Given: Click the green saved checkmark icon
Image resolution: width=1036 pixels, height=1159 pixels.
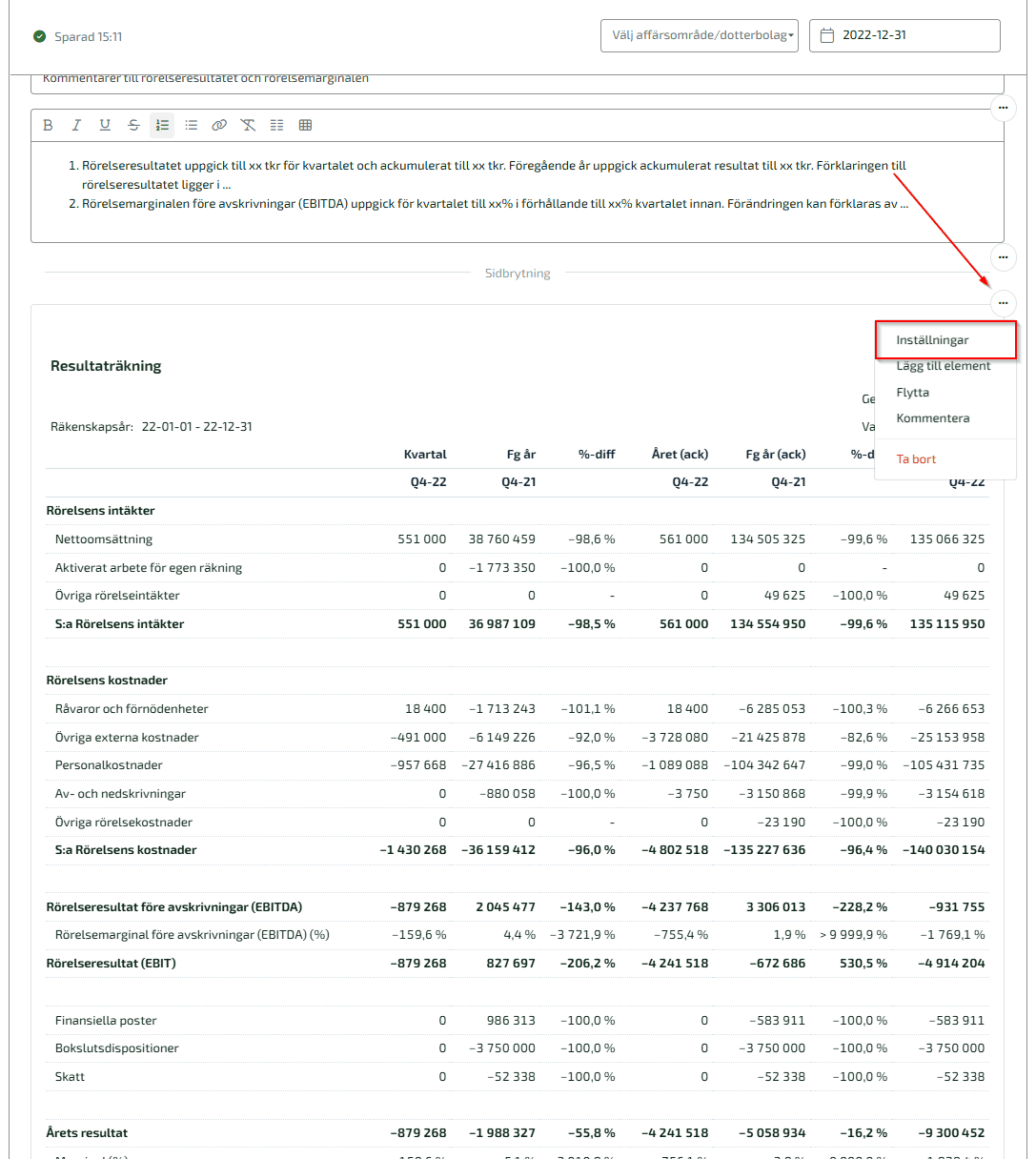Looking at the screenshot, I should (x=39, y=36).
